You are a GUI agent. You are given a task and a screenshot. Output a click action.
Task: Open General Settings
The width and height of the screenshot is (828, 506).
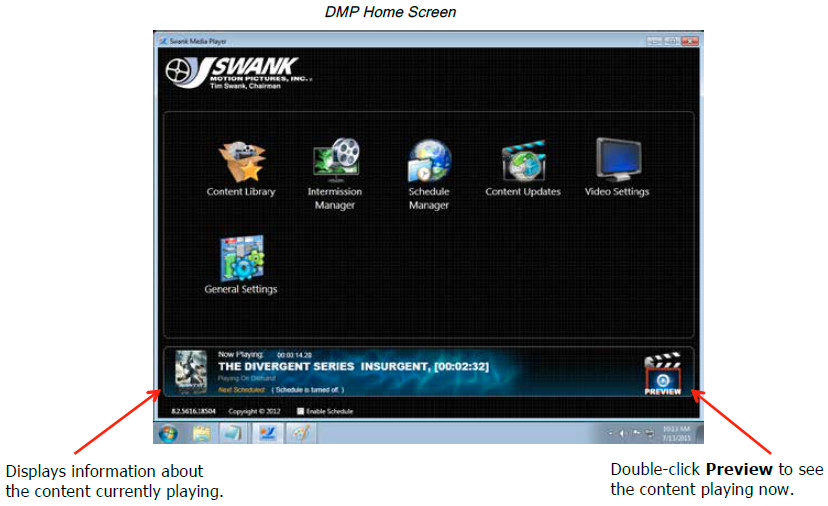coord(242,257)
